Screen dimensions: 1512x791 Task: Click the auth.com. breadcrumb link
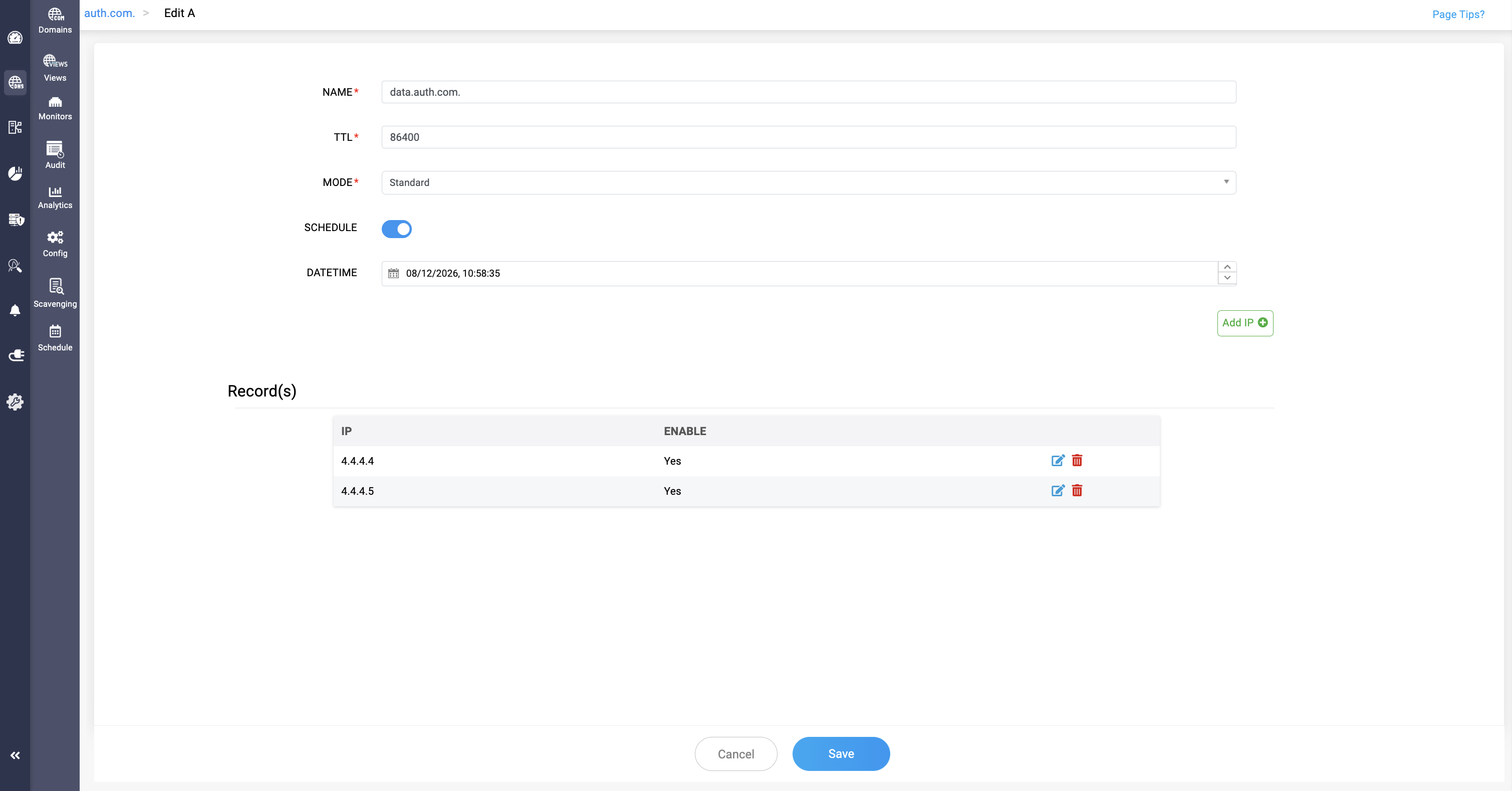[x=110, y=13]
